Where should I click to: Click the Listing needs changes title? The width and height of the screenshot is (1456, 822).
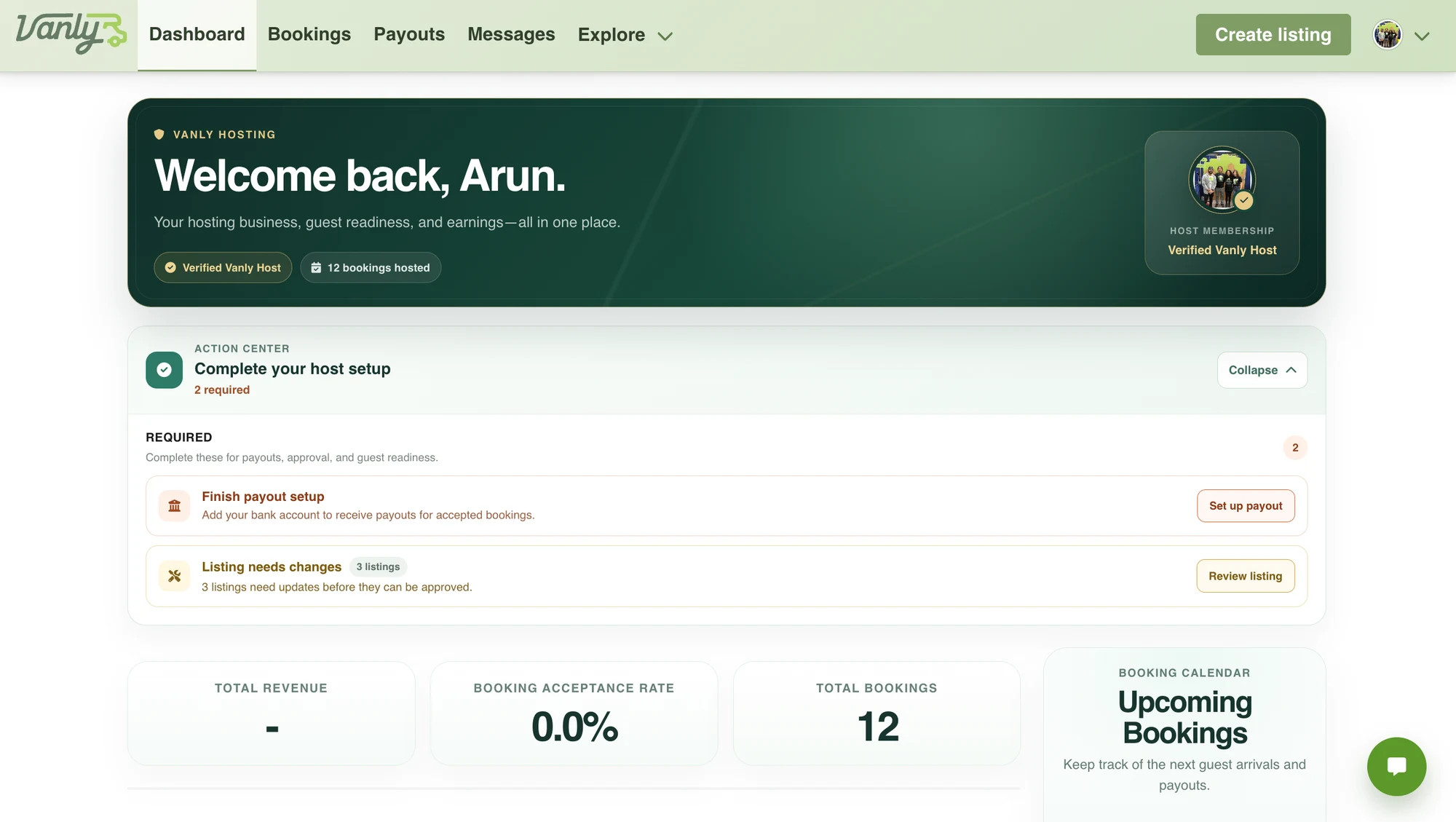coord(272,567)
